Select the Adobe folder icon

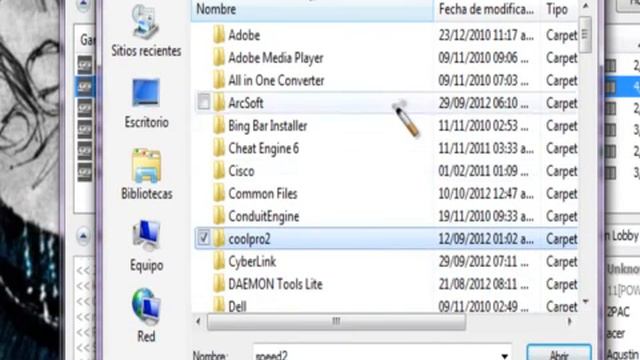(219, 35)
